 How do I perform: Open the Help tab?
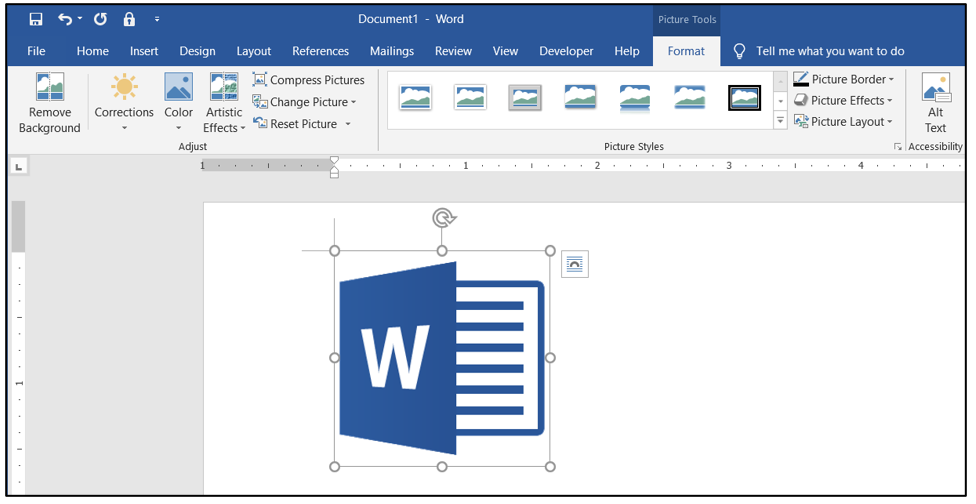627,51
